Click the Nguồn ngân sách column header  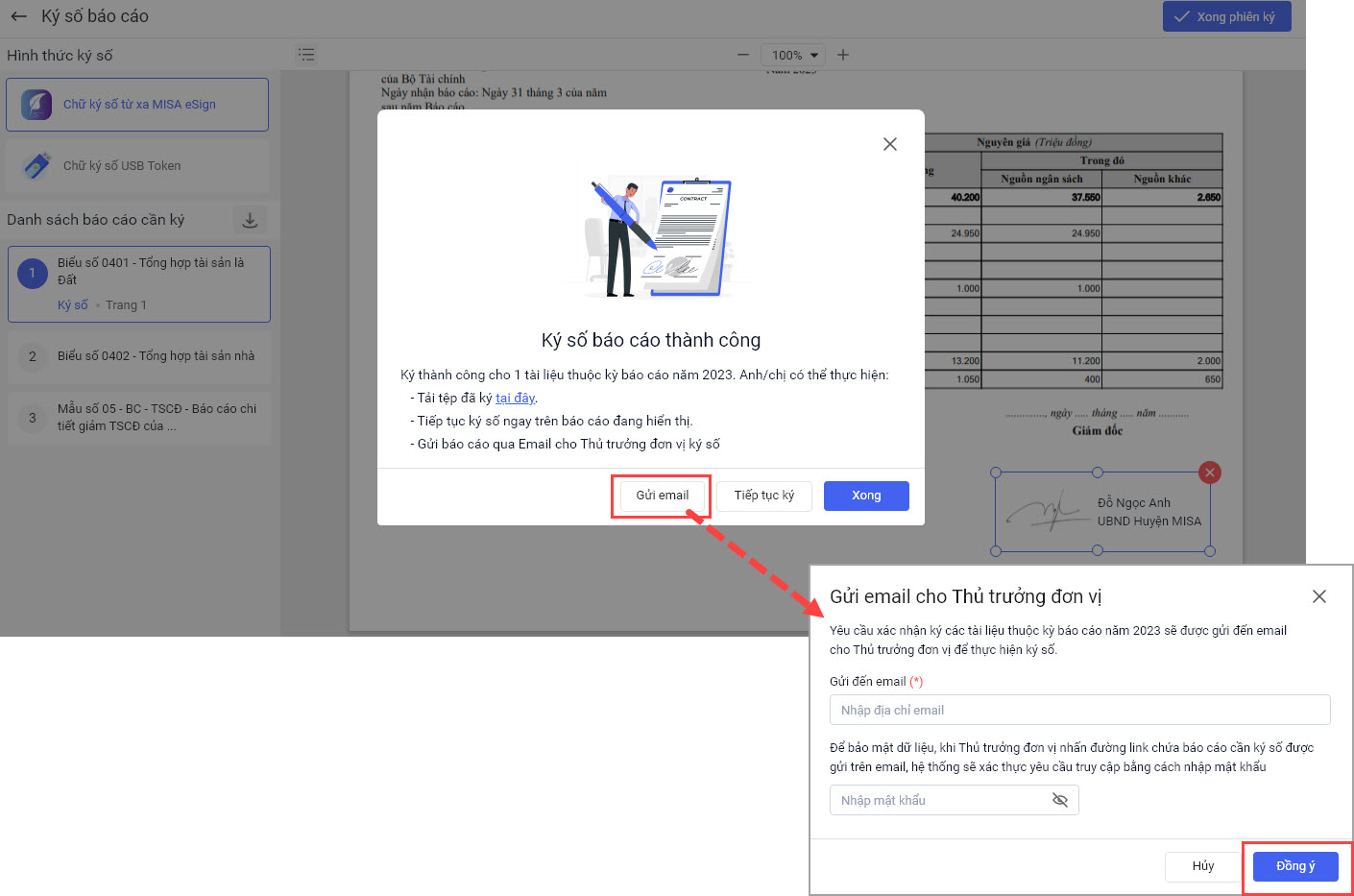tap(1042, 179)
